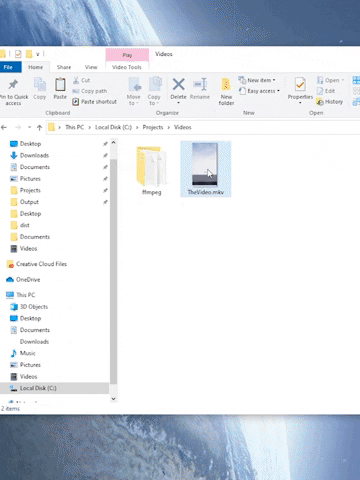The height and width of the screenshot is (480, 360).
Task: Click the pink Play contextual tab header
Action: coord(127,55)
